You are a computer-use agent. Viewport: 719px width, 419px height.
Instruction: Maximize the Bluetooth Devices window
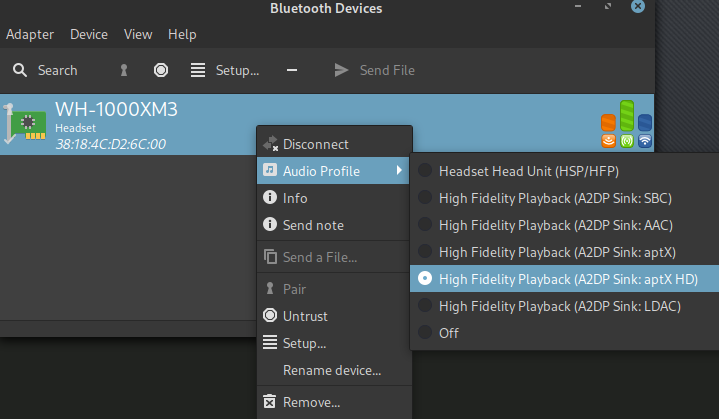[608, 6]
